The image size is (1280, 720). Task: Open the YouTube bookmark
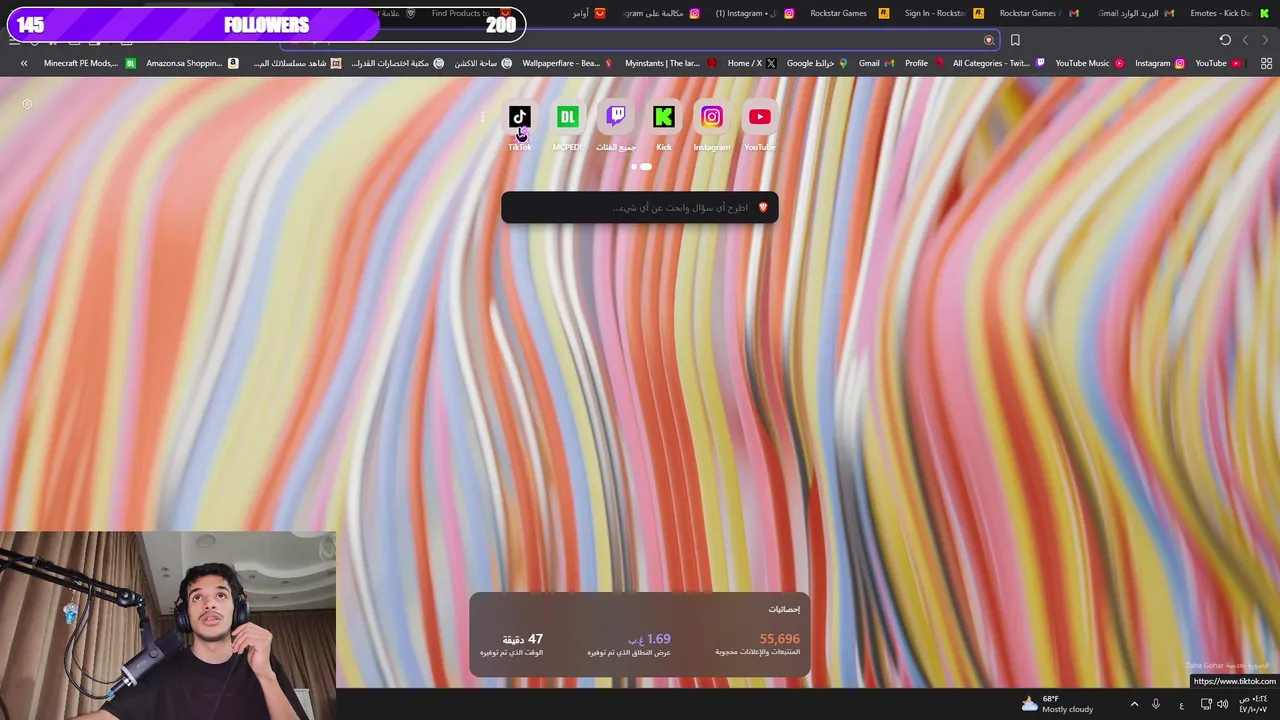coord(1217,63)
